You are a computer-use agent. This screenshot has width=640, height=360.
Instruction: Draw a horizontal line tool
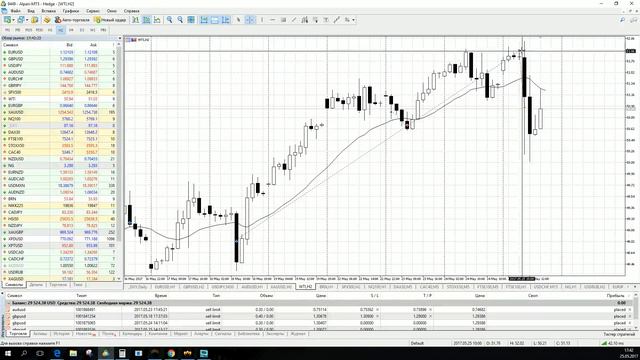[x=273, y=20]
